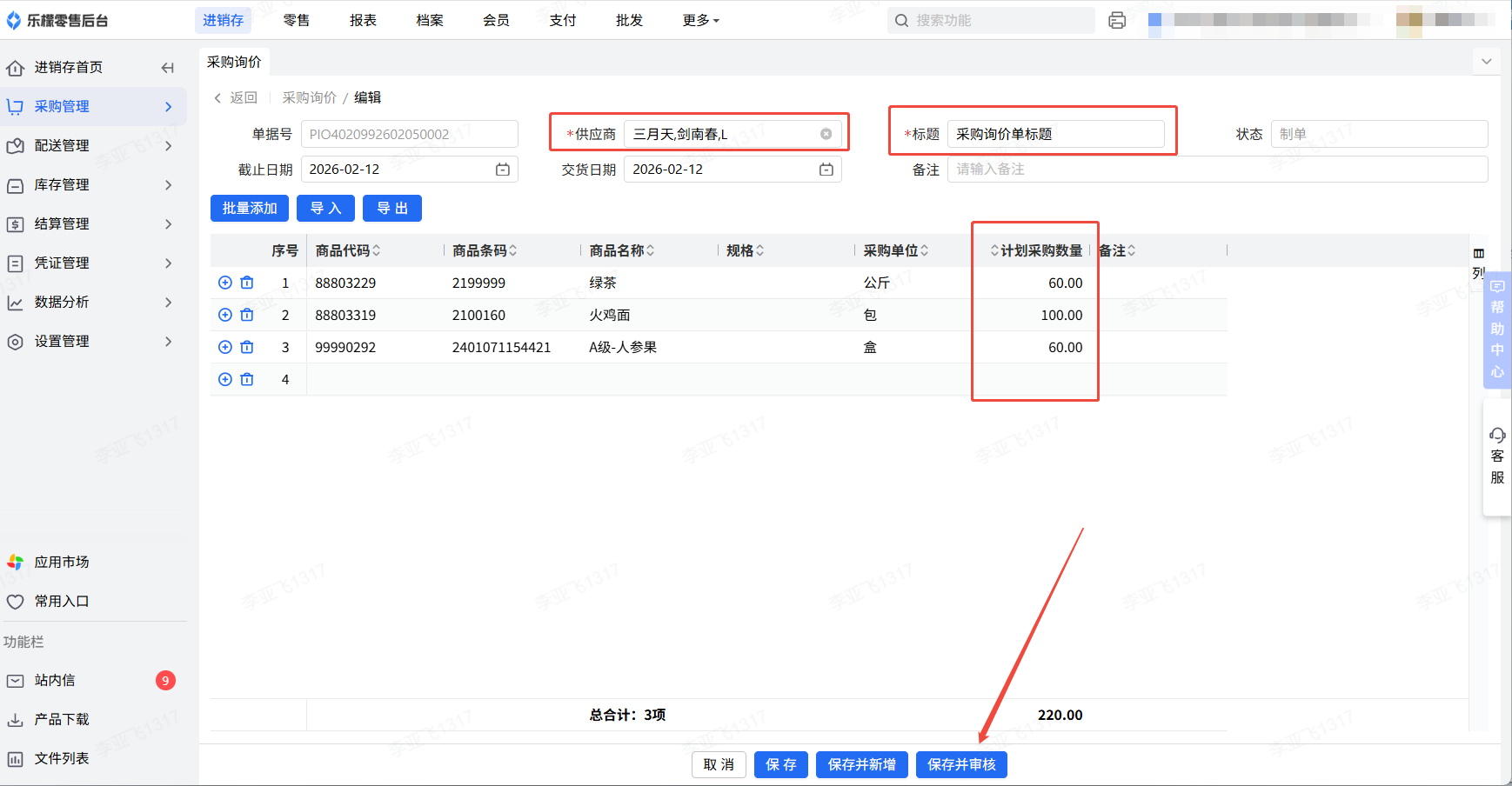1512x786 pixels.
Task: Expand the tab list chevron at right
Action: 1487,61
